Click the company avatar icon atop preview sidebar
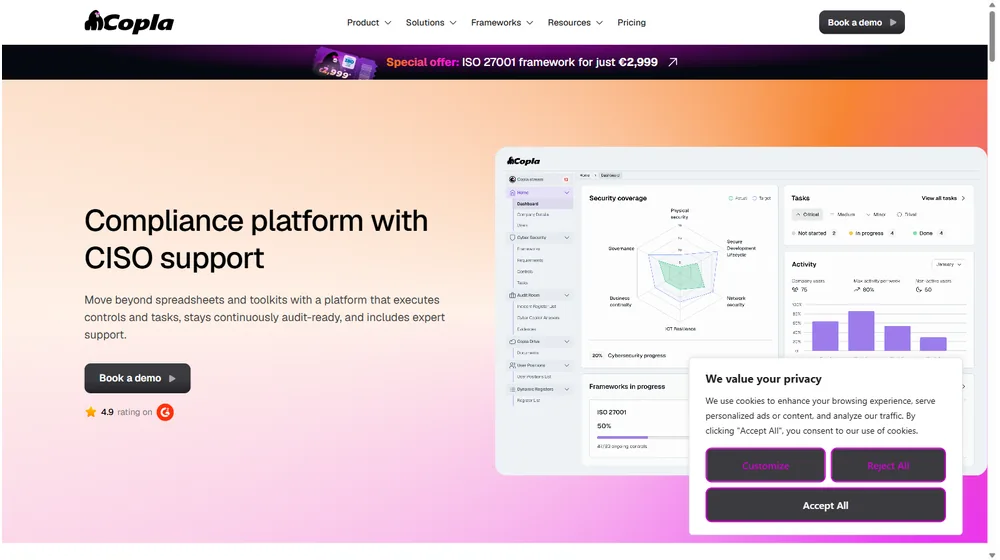This screenshot has height=560, width=1000. 512,179
